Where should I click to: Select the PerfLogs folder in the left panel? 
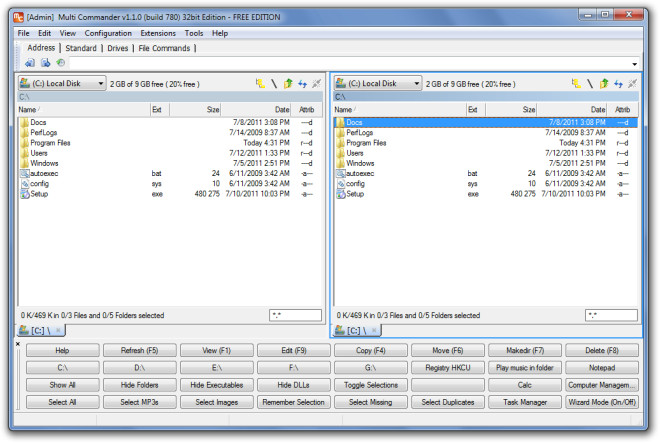[170, 132]
